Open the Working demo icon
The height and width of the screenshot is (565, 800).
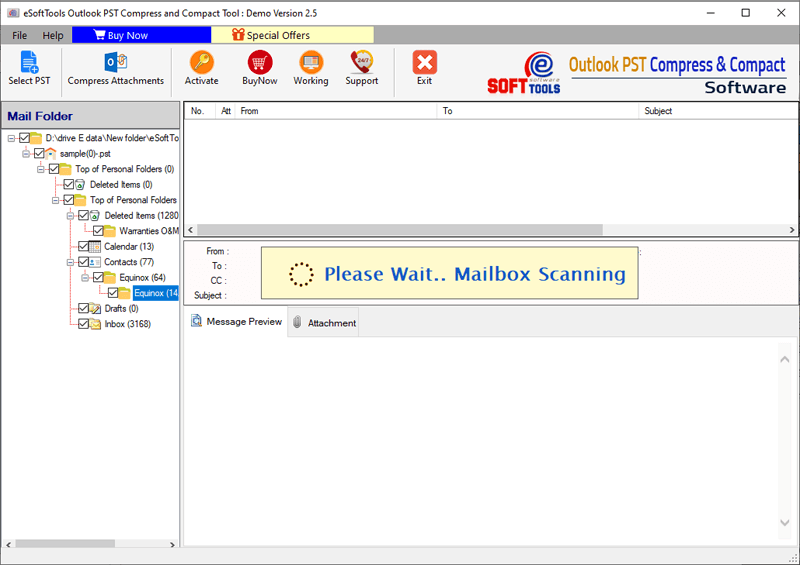[311, 62]
